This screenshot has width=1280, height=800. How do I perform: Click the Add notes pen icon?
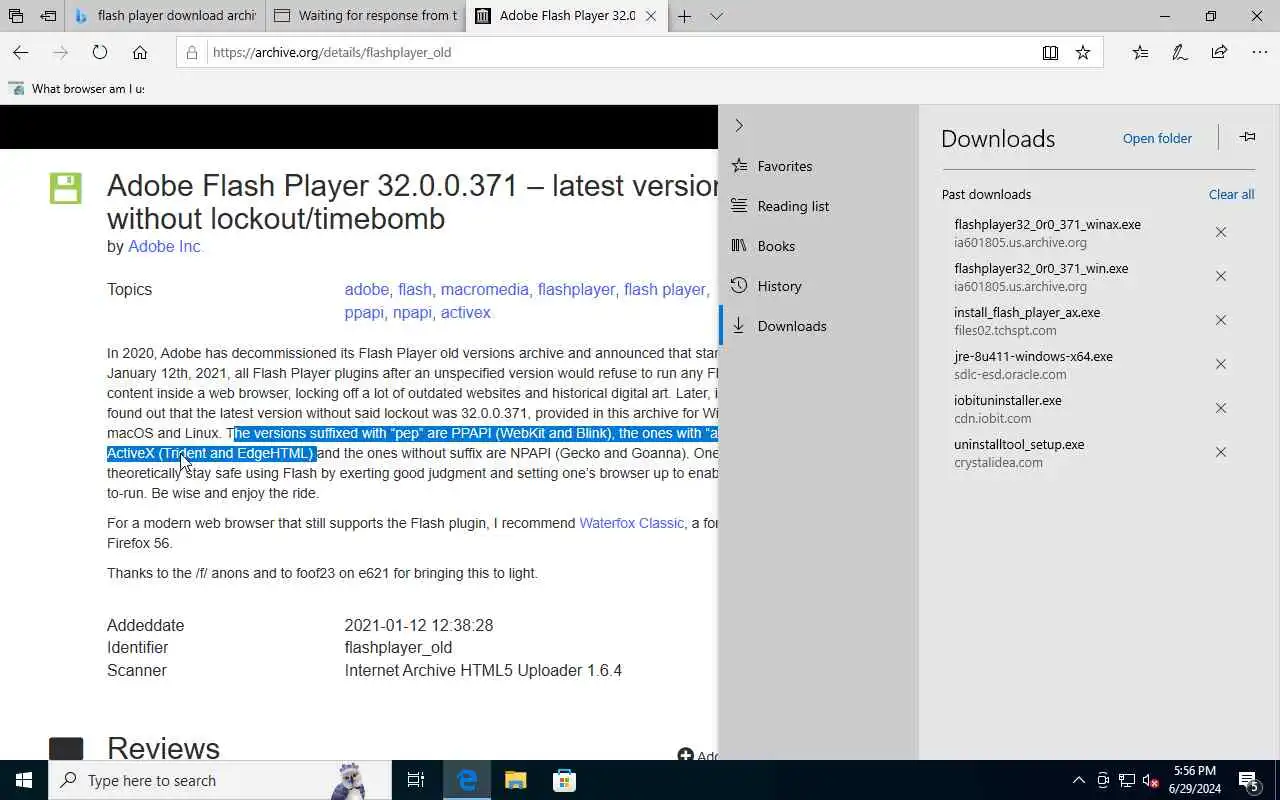click(1180, 52)
